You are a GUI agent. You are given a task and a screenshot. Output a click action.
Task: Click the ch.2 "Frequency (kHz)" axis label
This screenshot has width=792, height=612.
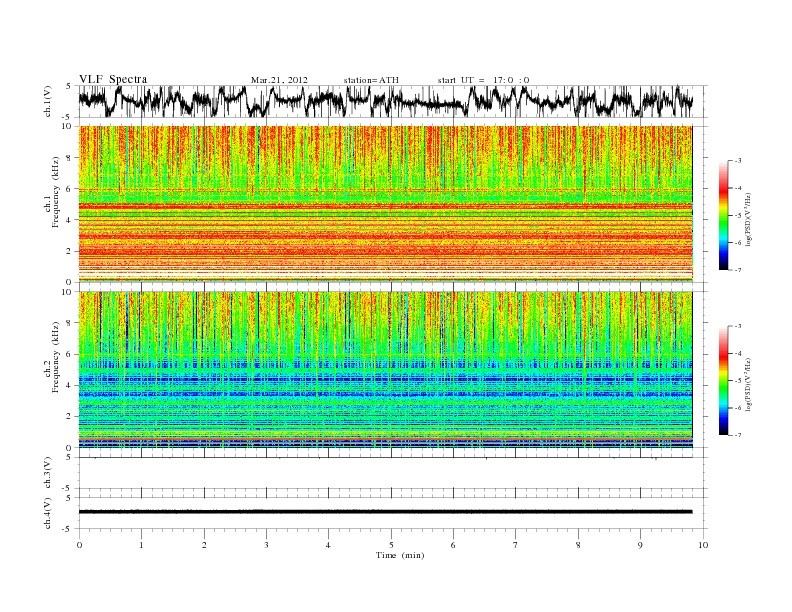click(x=56, y=358)
